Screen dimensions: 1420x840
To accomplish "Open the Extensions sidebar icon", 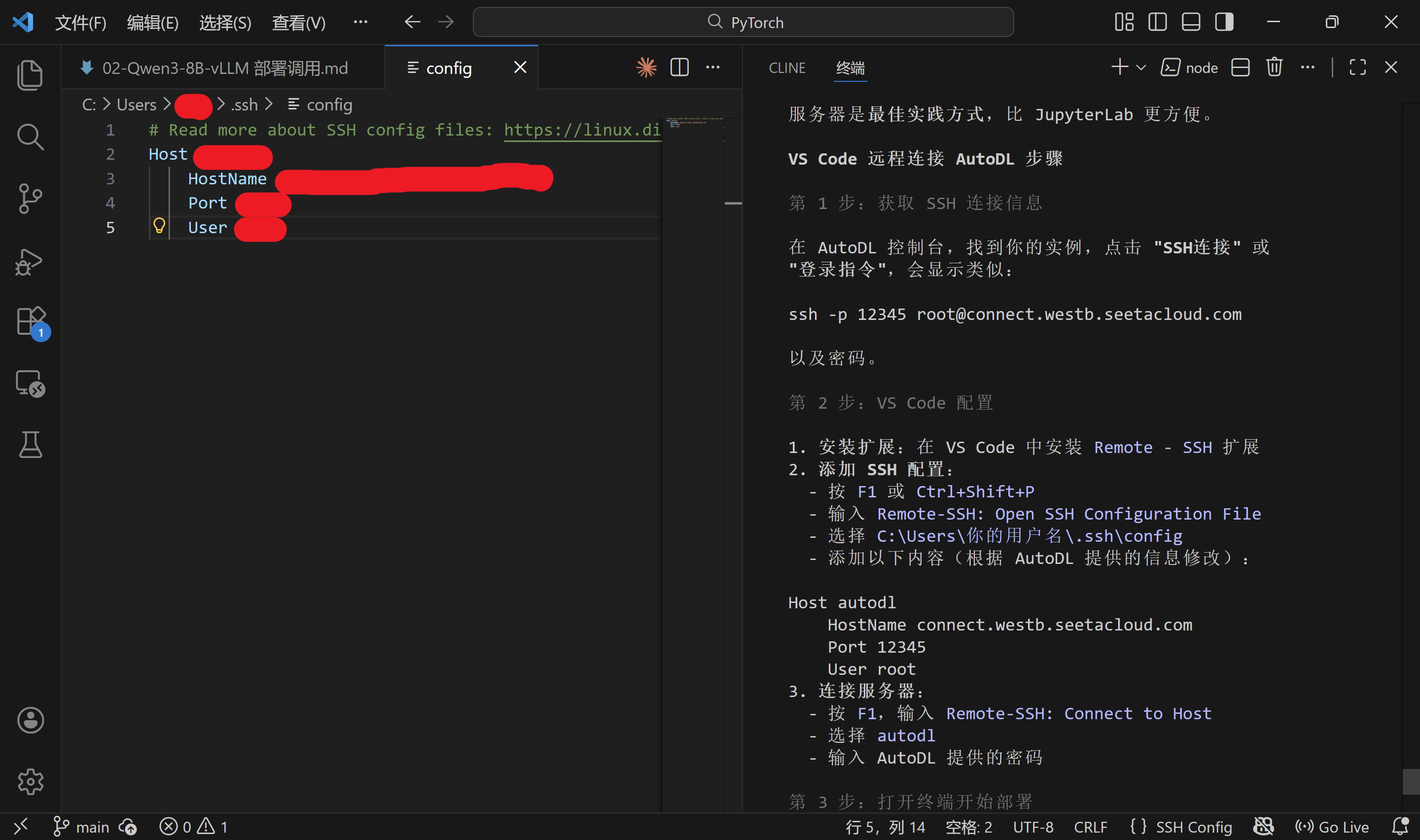I will click(30, 321).
